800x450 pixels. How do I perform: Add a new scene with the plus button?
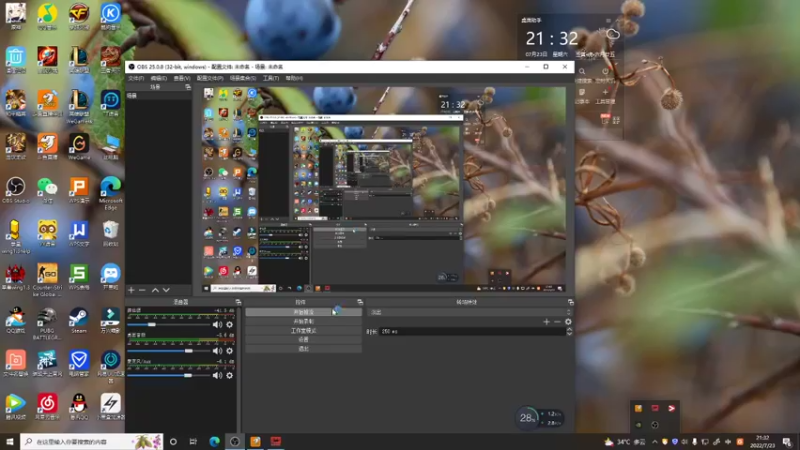point(131,290)
